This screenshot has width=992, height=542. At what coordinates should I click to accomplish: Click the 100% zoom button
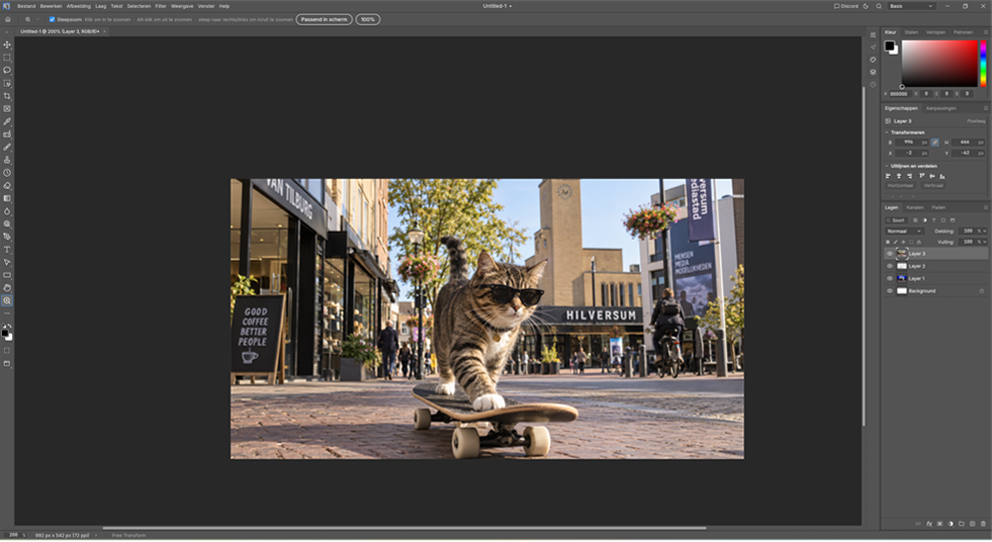tap(368, 20)
